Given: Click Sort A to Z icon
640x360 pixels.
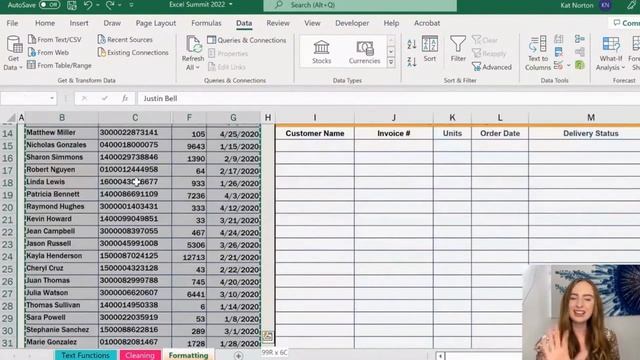Looking at the screenshot, I should (411, 44).
